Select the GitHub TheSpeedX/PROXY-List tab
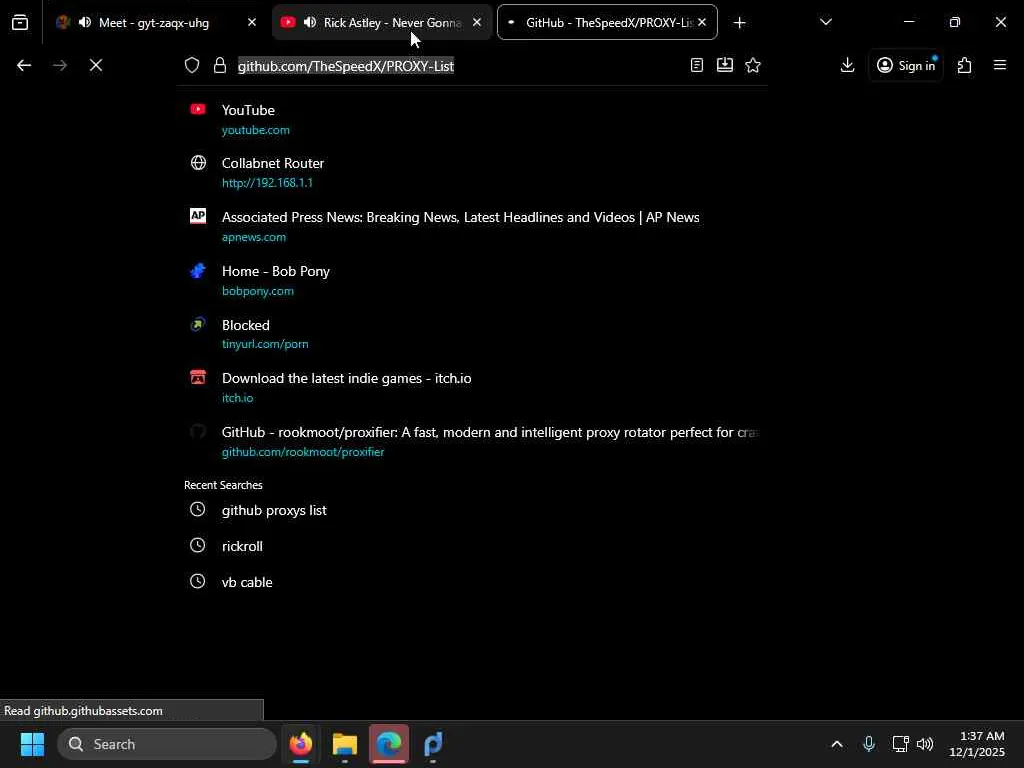The width and height of the screenshot is (1024, 768). coord(607,23)
